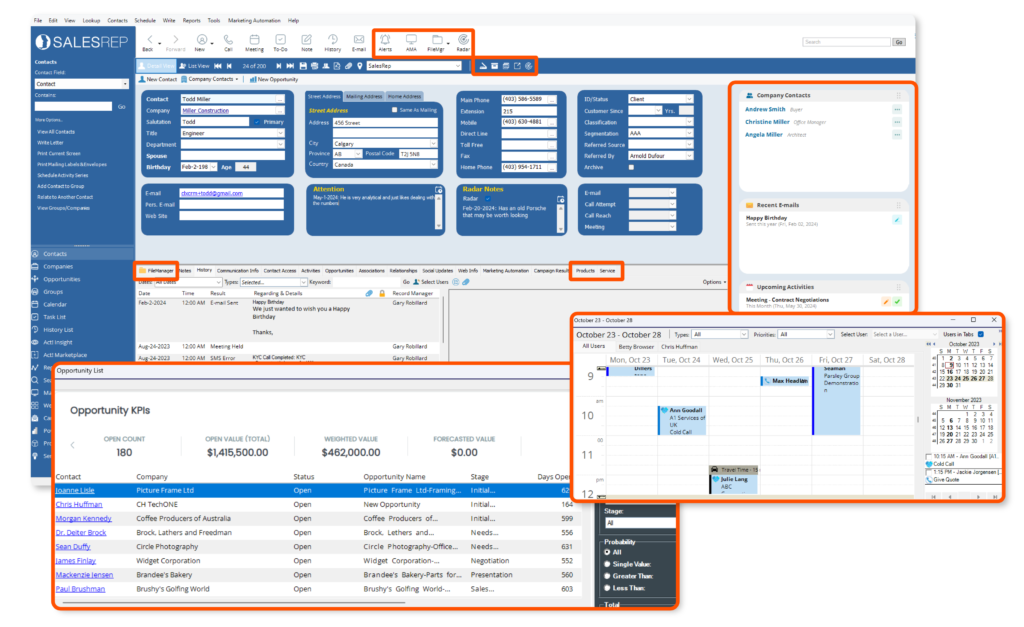The width and height of the screenshot is (1024, 627).
Task: Open the City dropdown showing Calgary
Action: (x=432, y=144)
